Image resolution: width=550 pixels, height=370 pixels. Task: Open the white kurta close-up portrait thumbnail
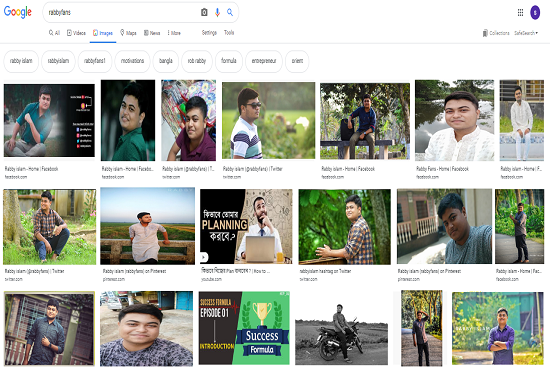pos(454,120)
